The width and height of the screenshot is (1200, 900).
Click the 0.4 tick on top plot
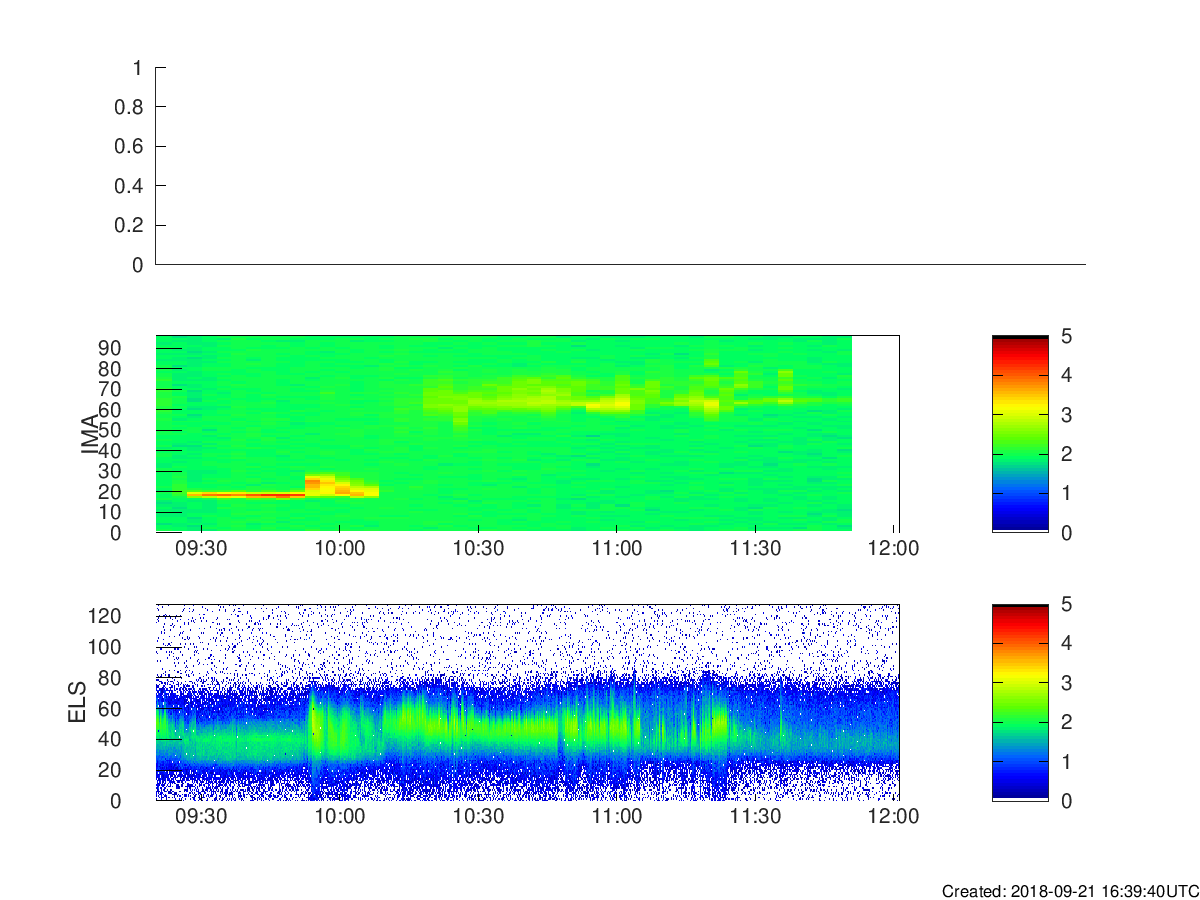click(130, 186)
